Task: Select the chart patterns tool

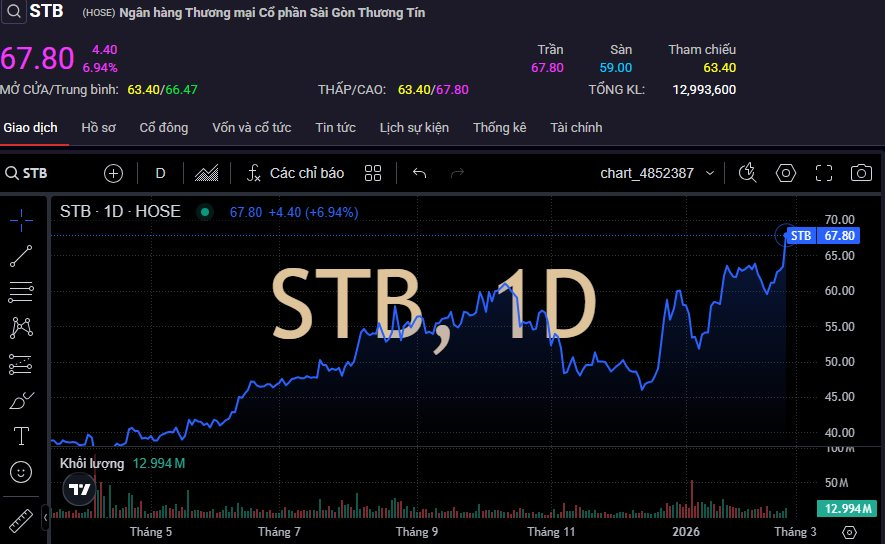Action: click(21, 327)
